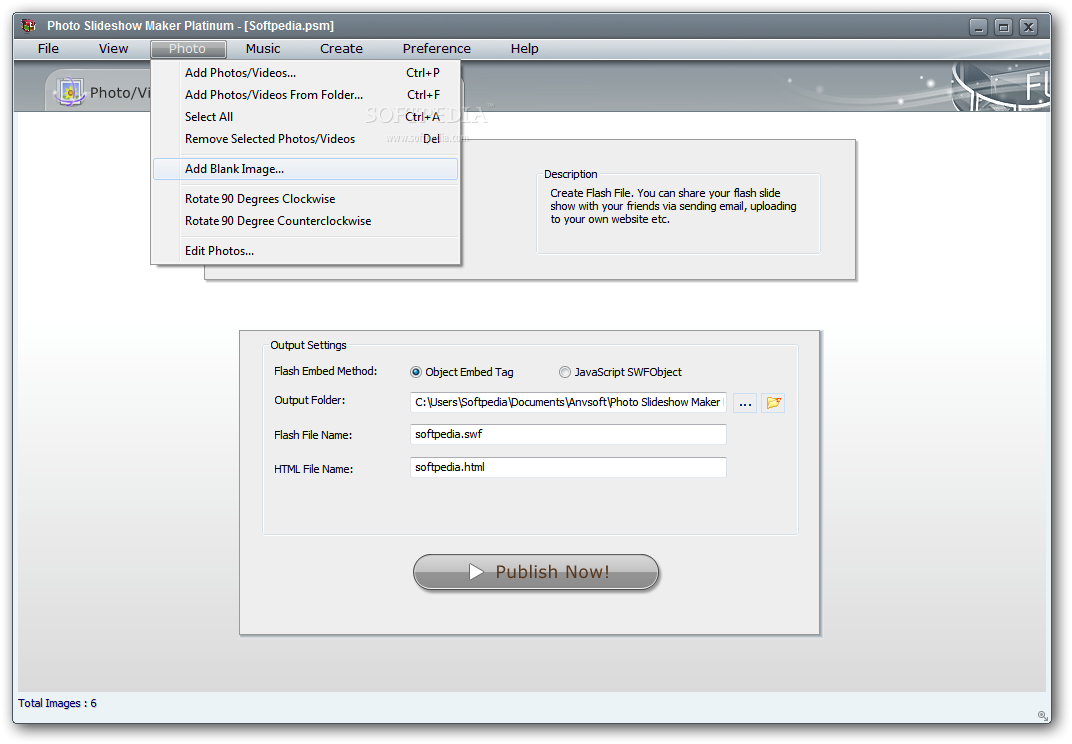
Task: Select Add Blank Image... entry
Action: 306,169
